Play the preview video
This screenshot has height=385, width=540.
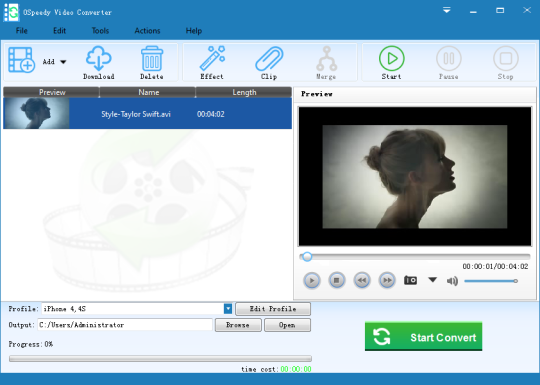(312, 281)
